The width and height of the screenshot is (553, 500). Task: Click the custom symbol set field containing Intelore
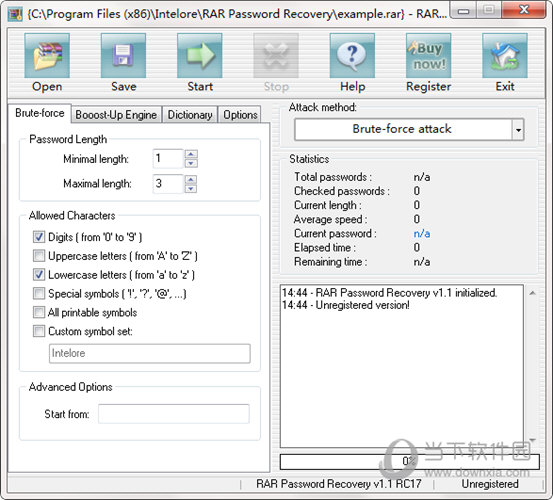pos(150,354)
